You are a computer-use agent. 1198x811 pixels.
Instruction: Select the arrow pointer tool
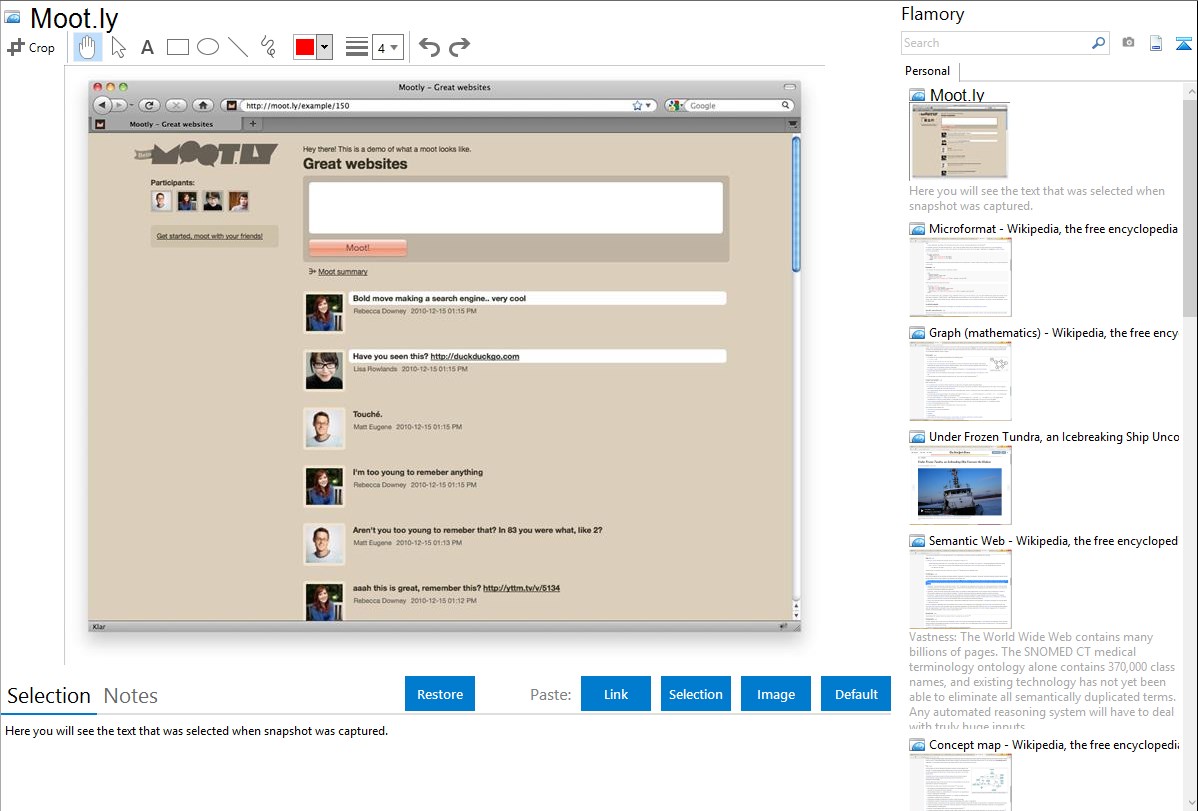[x=118, y=47]
